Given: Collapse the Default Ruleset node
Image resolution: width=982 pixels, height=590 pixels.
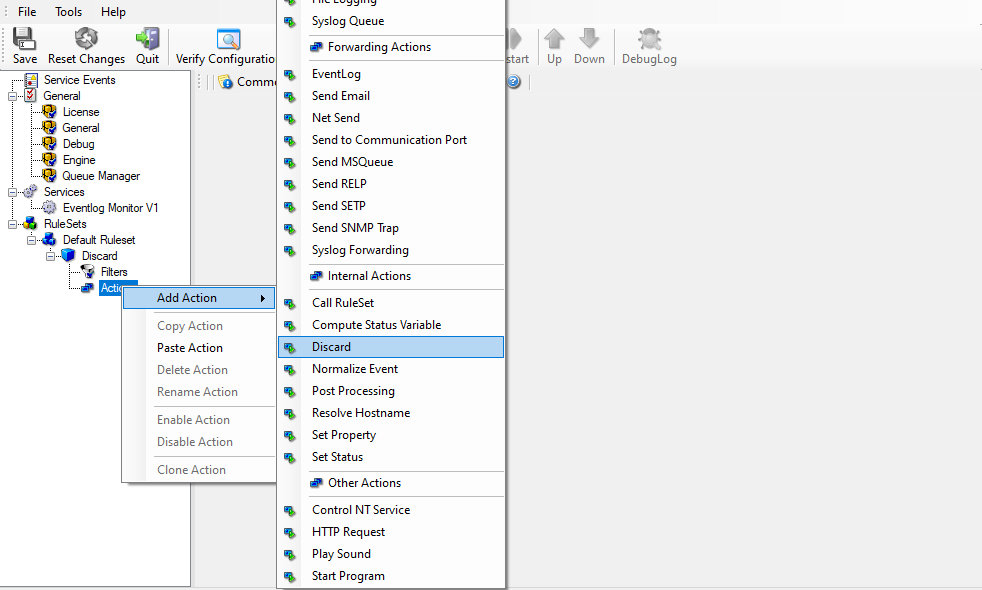Looking at the screenshot, I should (32, 240).
